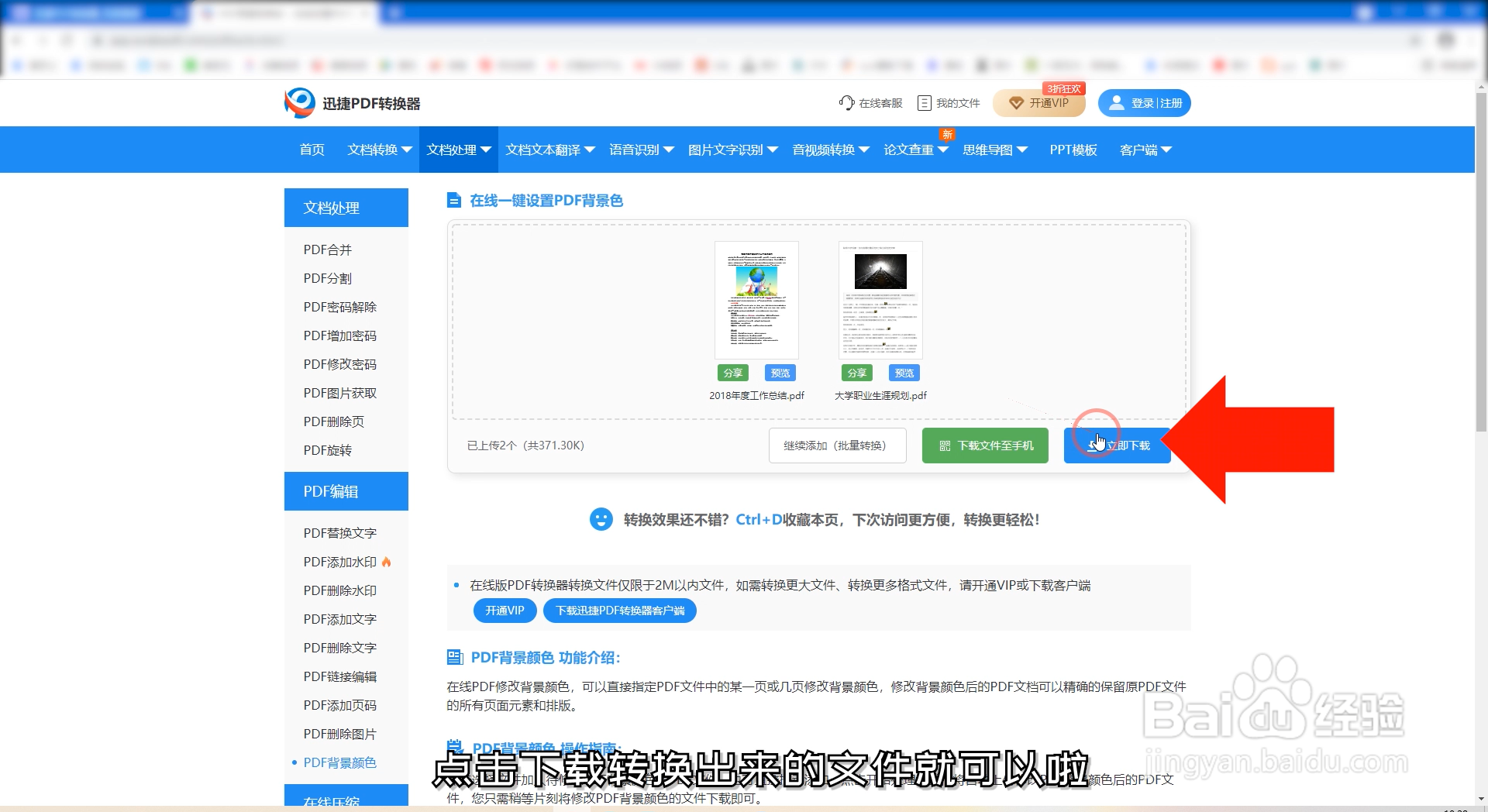Select PDF链接编辑 in the sidebar

tap(340, 676)
